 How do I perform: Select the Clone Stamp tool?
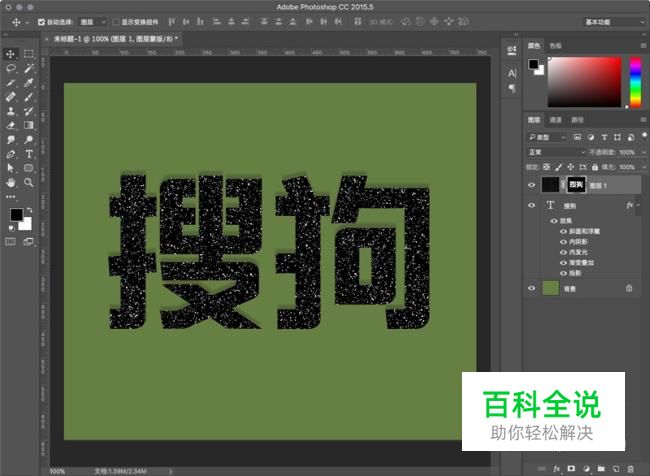pos(10,111)
